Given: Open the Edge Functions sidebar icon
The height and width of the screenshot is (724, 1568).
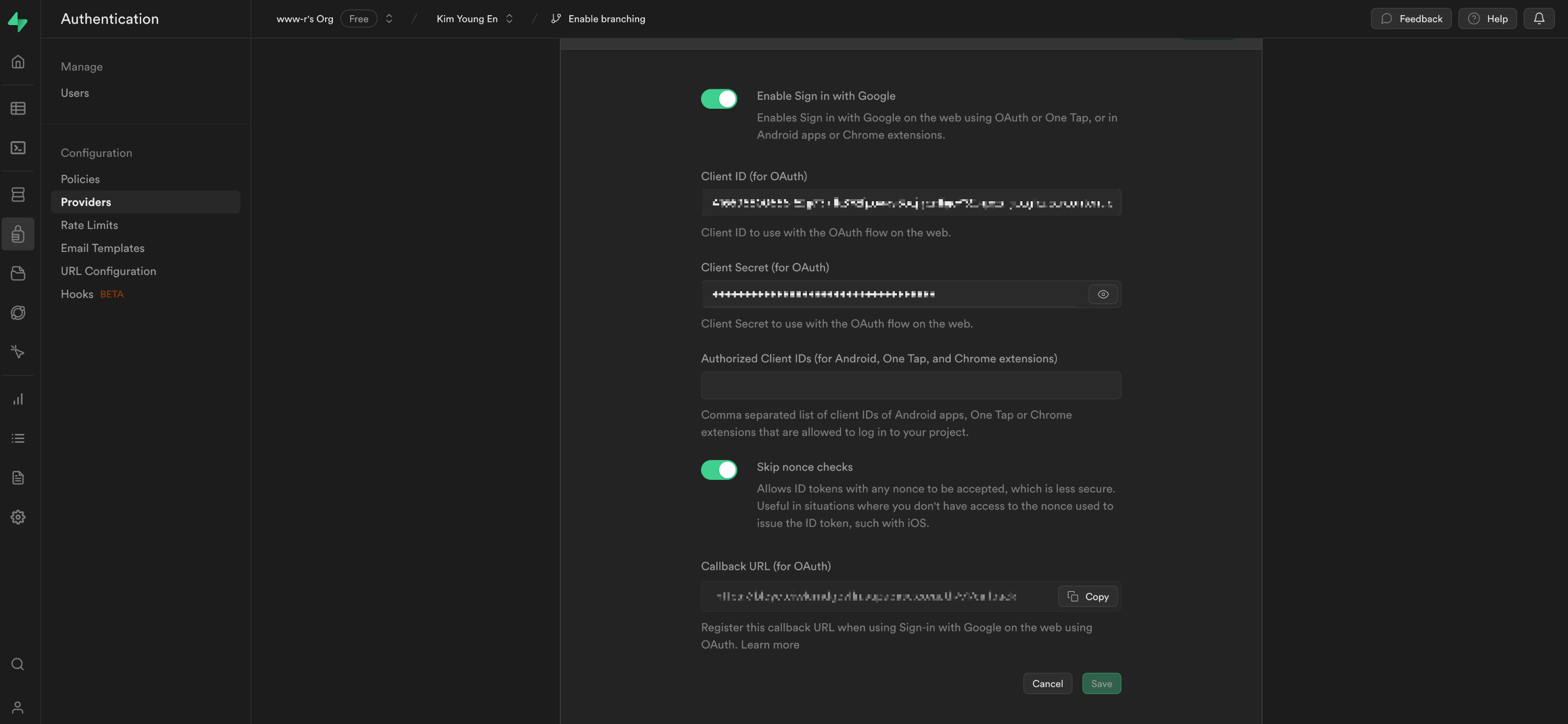Looking at the screenshot, I should tap(18, 313).
